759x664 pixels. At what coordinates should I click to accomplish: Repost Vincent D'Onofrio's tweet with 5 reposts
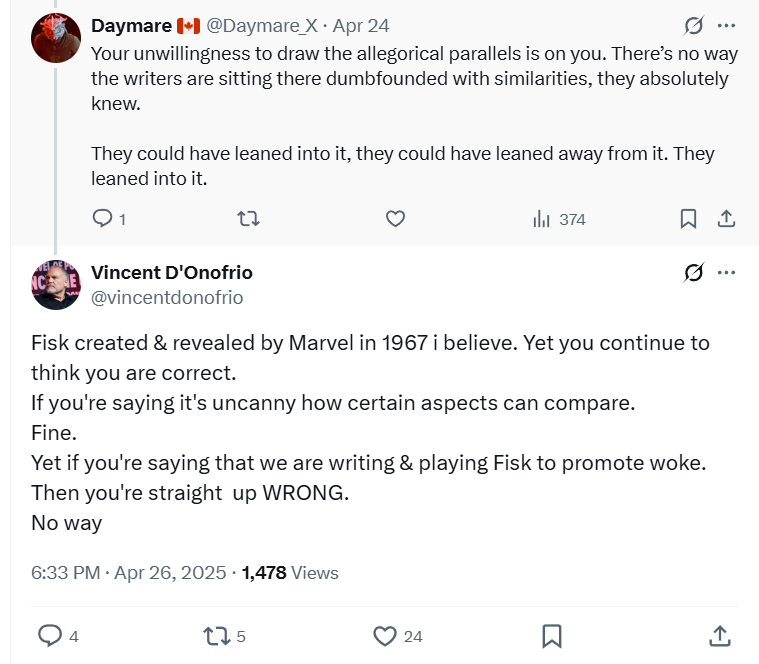(215, 636)
